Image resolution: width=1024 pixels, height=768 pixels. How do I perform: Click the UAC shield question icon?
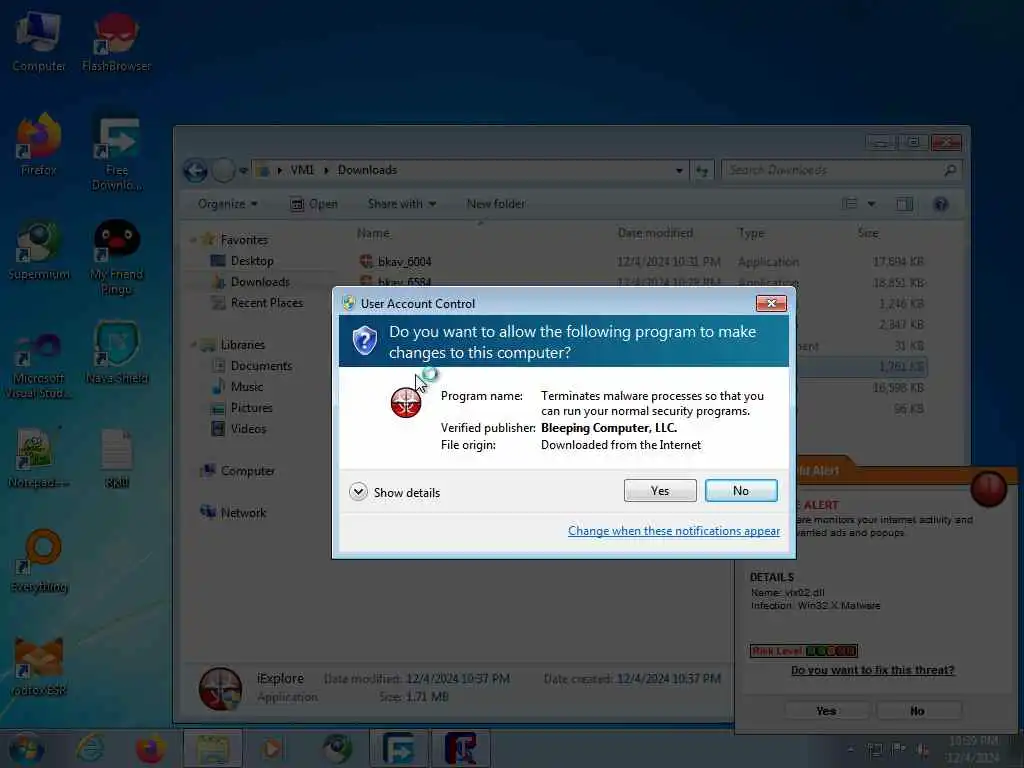click(364, 340)
